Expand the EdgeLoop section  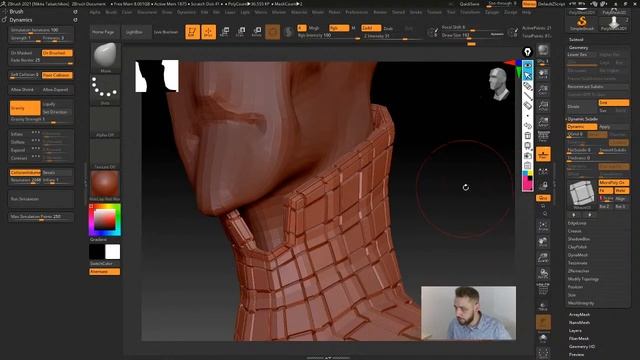pyautogui.click(x=577, y=223)
